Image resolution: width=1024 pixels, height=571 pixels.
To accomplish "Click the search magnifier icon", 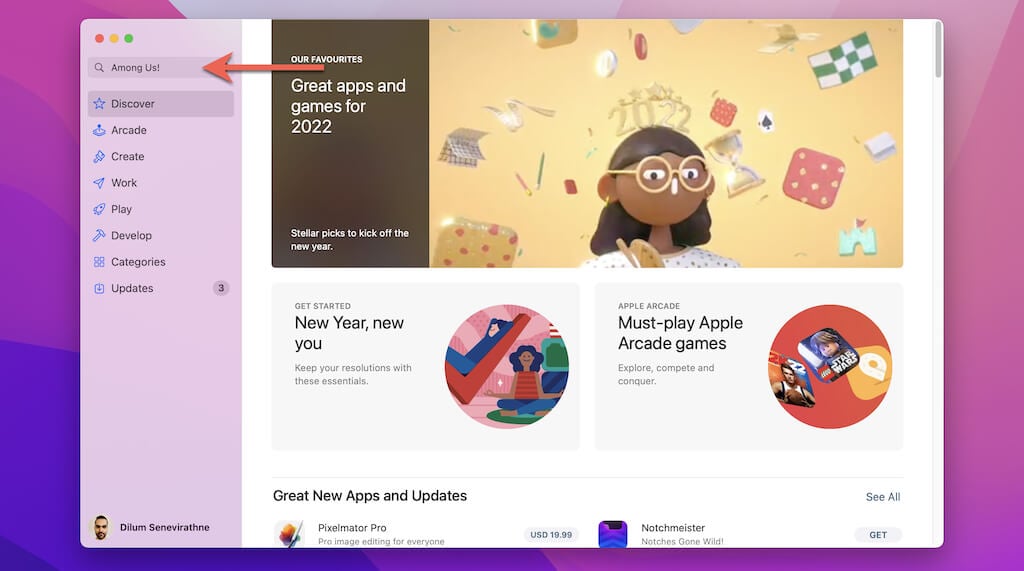I will click(x=99, y=67).
